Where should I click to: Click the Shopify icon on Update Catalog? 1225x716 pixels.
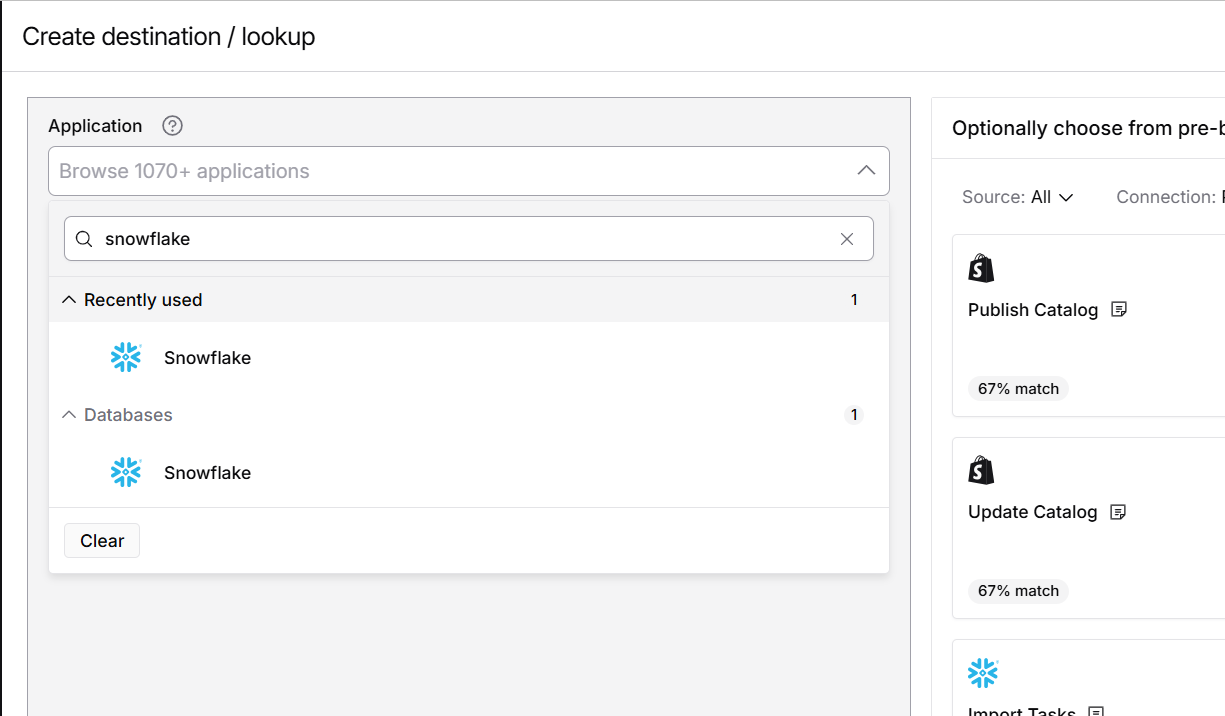[981, 470]
